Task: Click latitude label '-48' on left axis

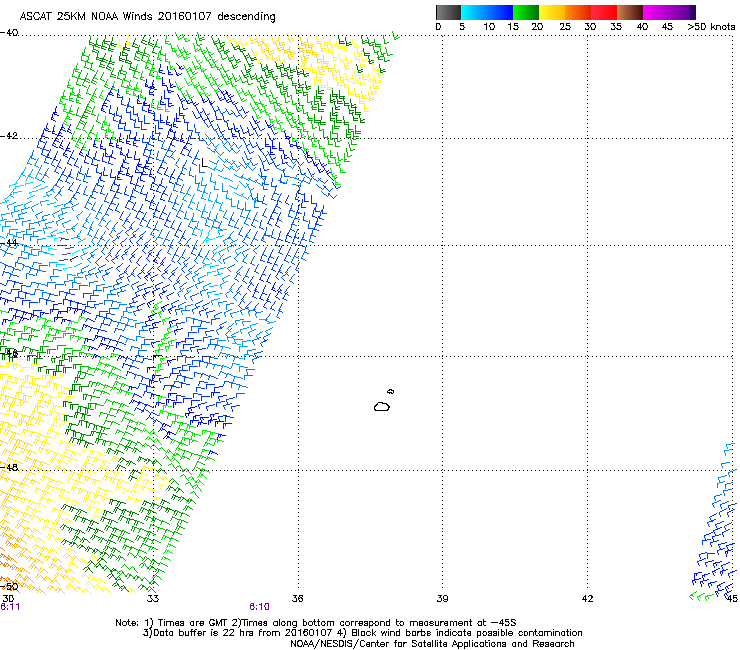Action: coord(9,467)
